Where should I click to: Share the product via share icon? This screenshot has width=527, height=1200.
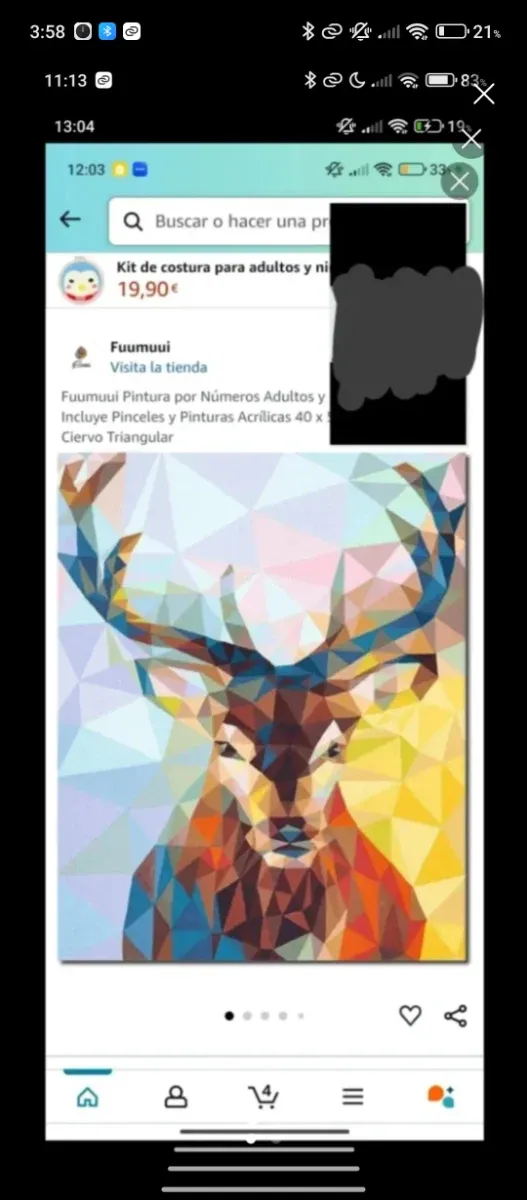point(455,1016)
